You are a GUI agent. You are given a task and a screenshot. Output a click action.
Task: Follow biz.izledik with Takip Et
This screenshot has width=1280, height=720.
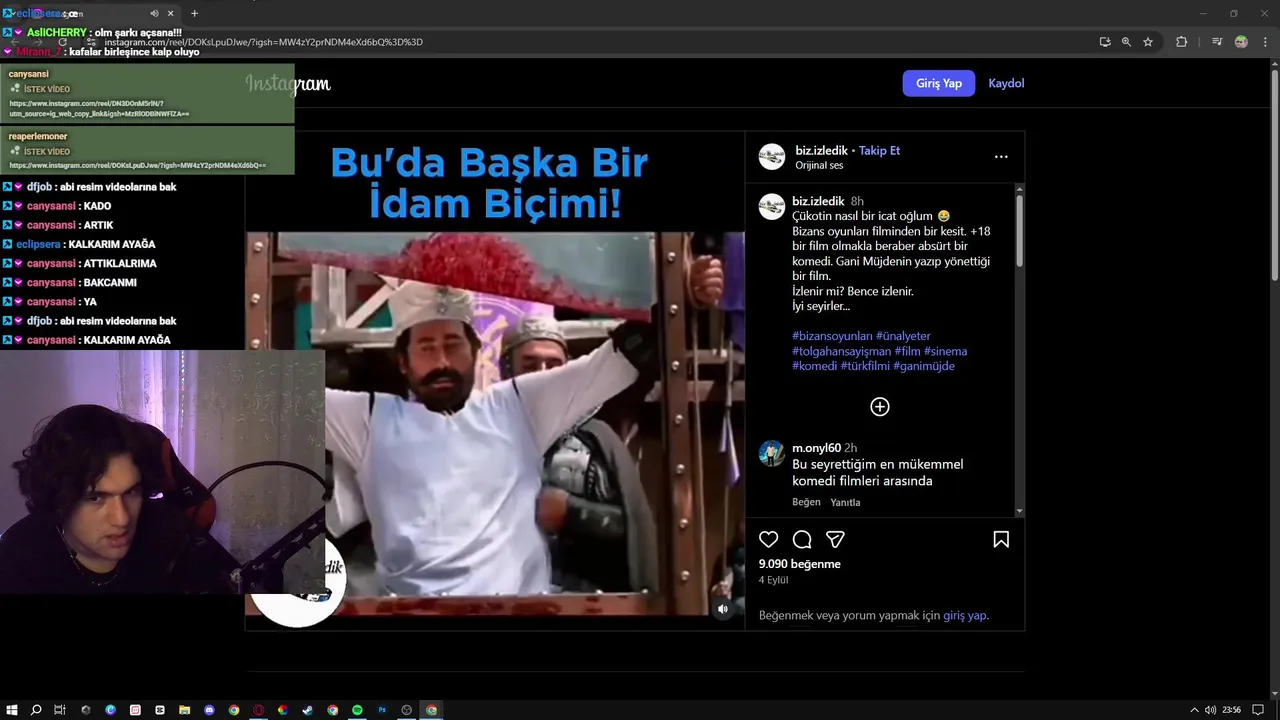tap(879, 151)
